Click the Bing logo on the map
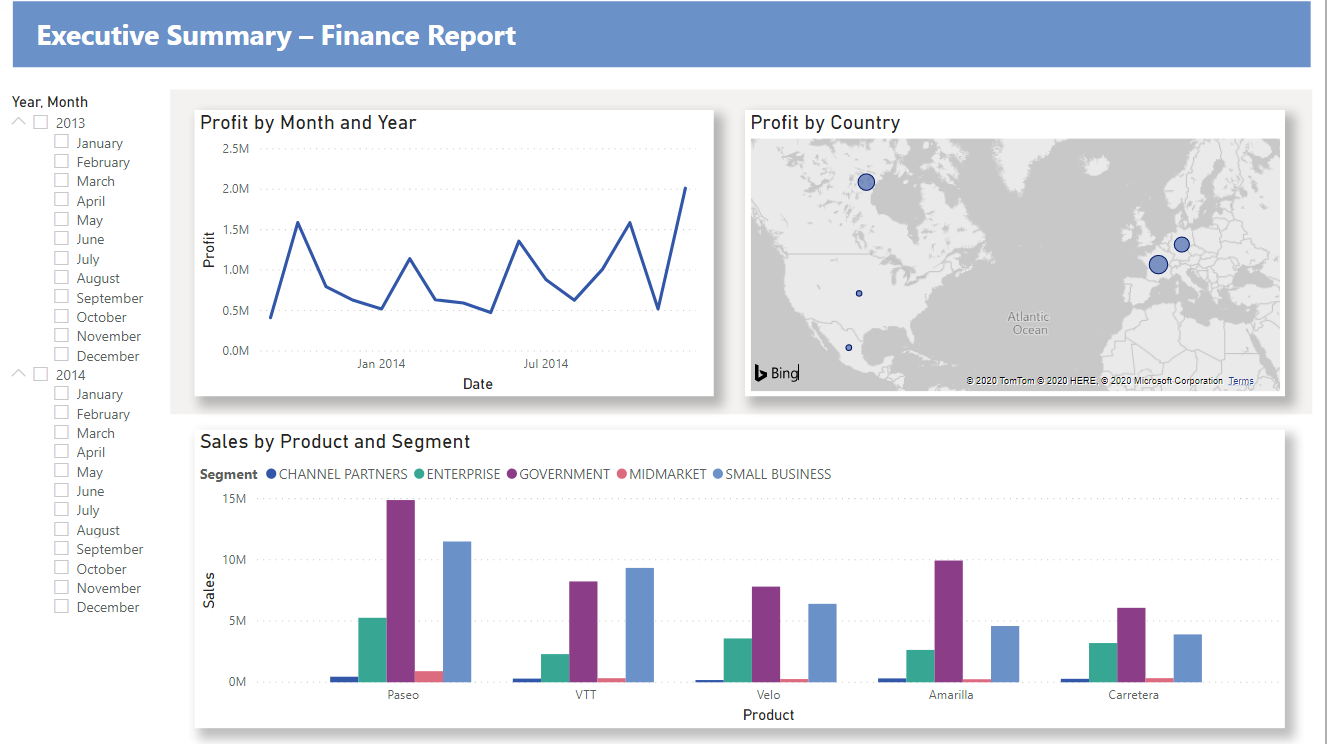This screenshot has width=1327, height=744. [776, 373]
